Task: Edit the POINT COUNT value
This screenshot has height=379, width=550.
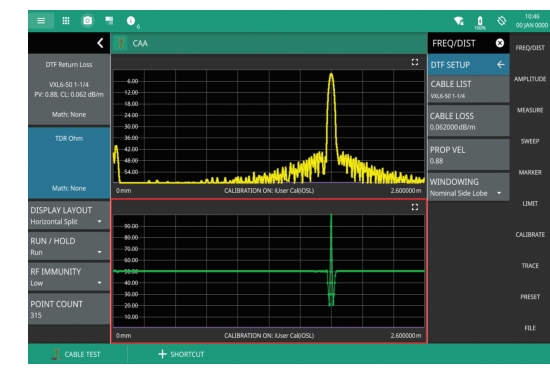Action: click(69, 309)
